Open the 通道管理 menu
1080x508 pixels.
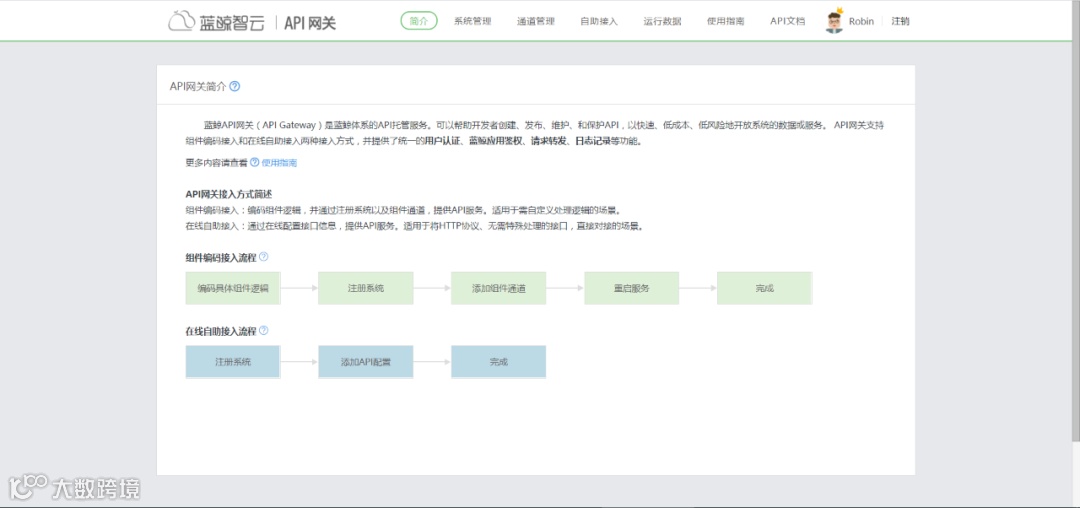[x=536, y=21]
